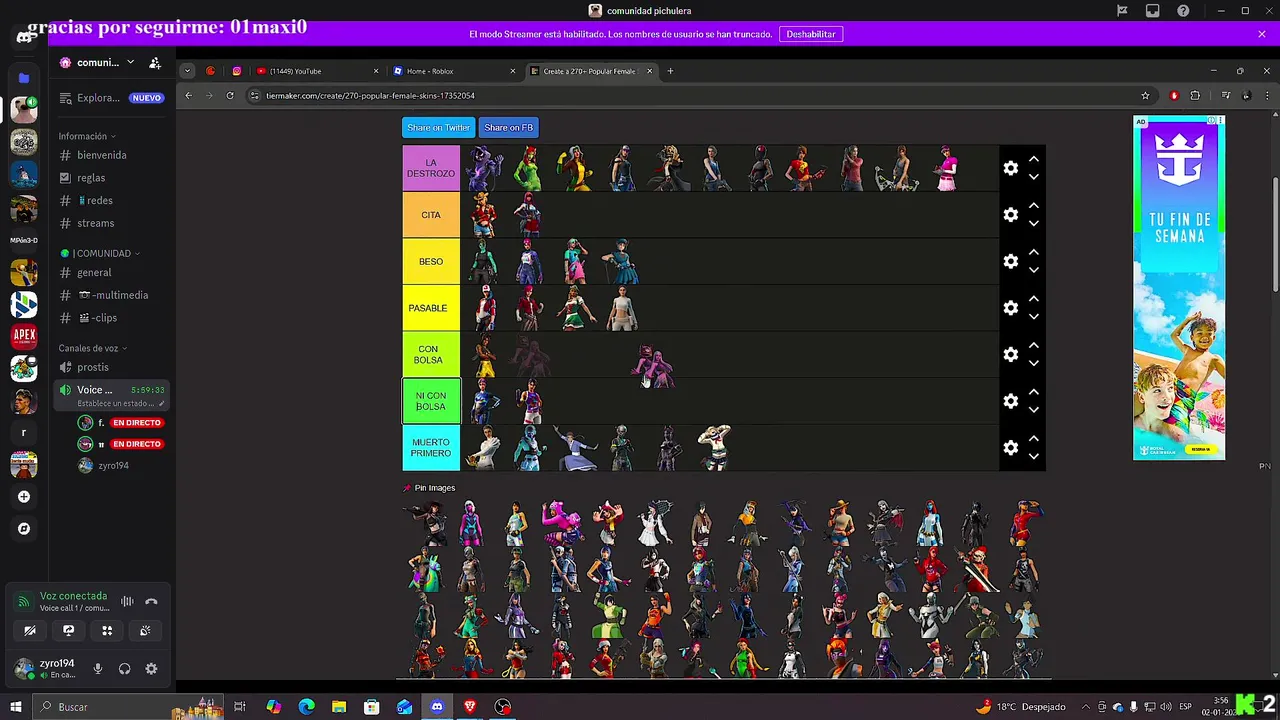Open a new browser tab

tap(670, 71)
